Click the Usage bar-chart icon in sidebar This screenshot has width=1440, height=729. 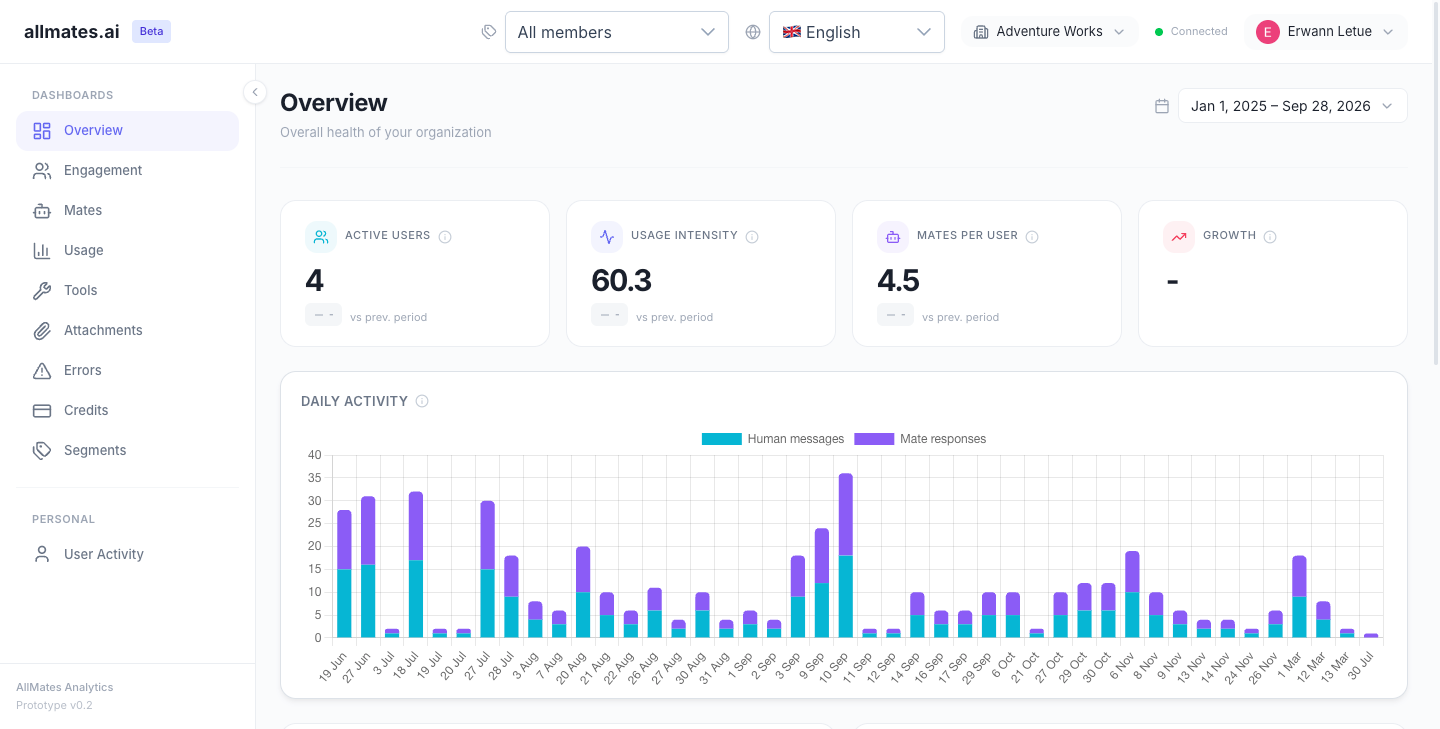[42, 251]
